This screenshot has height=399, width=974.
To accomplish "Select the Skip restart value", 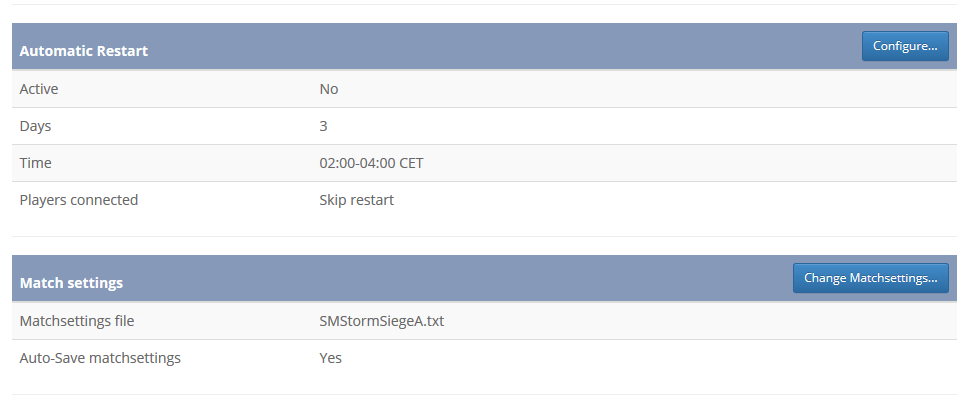I will pyautogui.click(x=357, y=200).
